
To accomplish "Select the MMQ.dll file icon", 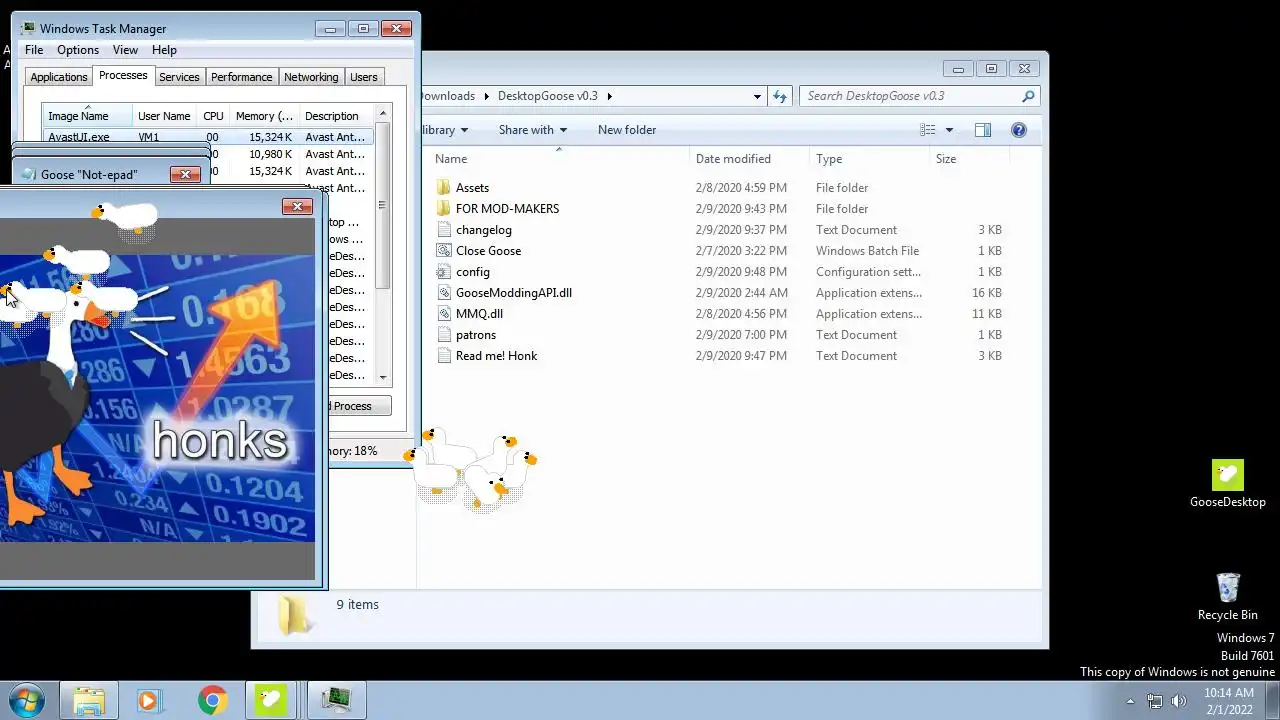I will click(444, 314).
